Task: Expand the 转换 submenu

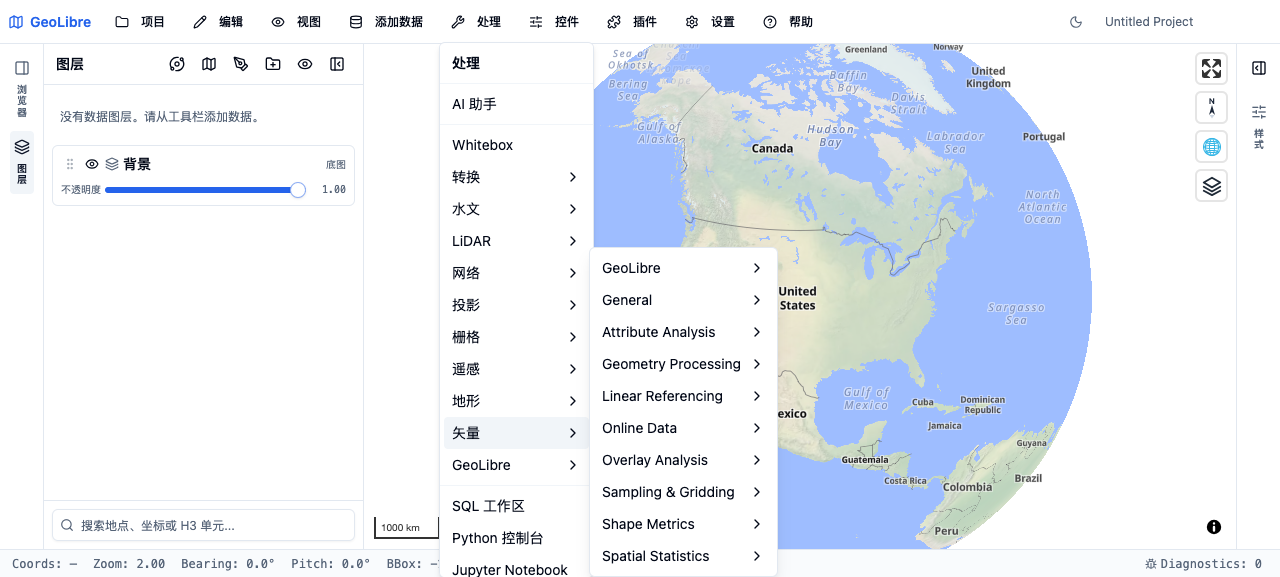Action: tap(516, 177)
